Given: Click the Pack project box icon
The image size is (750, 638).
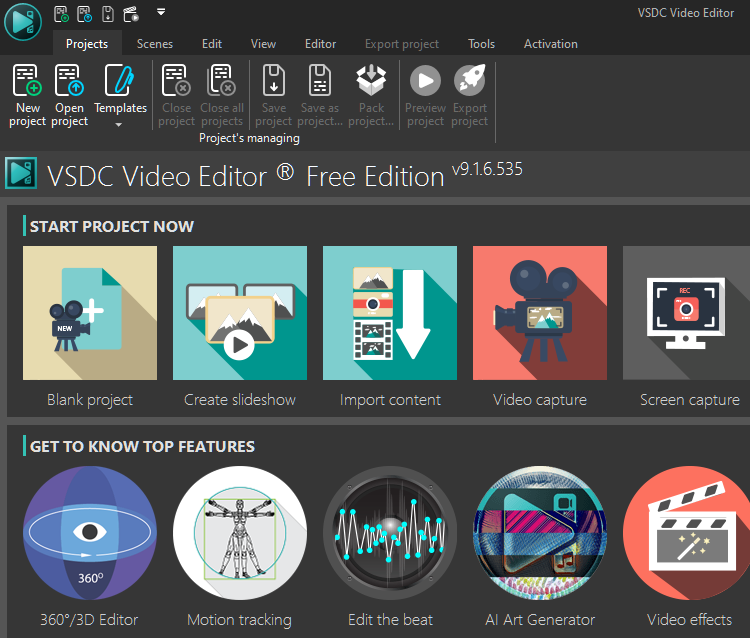Looking at the screenshot, I should [x=371, y=80].
